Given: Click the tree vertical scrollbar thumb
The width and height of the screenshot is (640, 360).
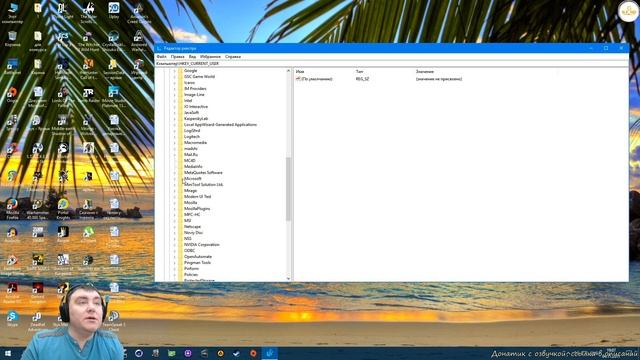Looking at the screenshot, I should click(x=288, y=189).
